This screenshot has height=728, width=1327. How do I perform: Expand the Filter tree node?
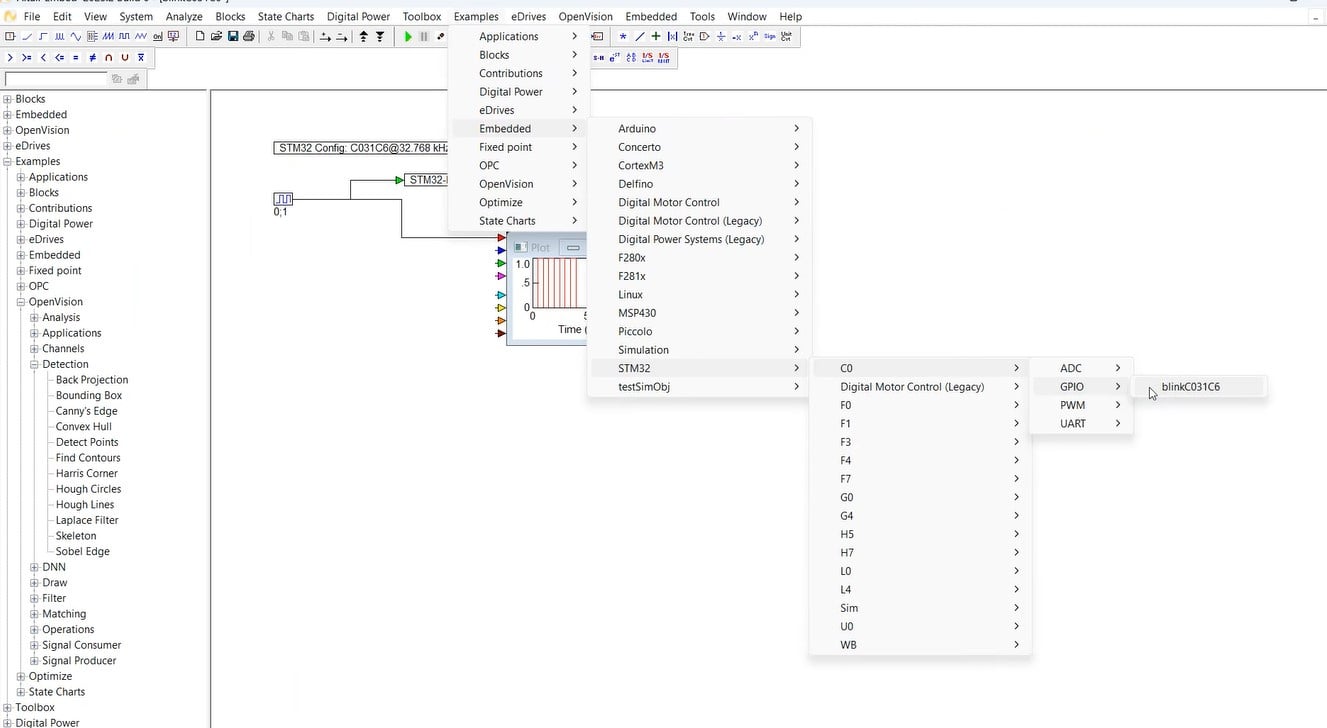[x=35, y=598]
